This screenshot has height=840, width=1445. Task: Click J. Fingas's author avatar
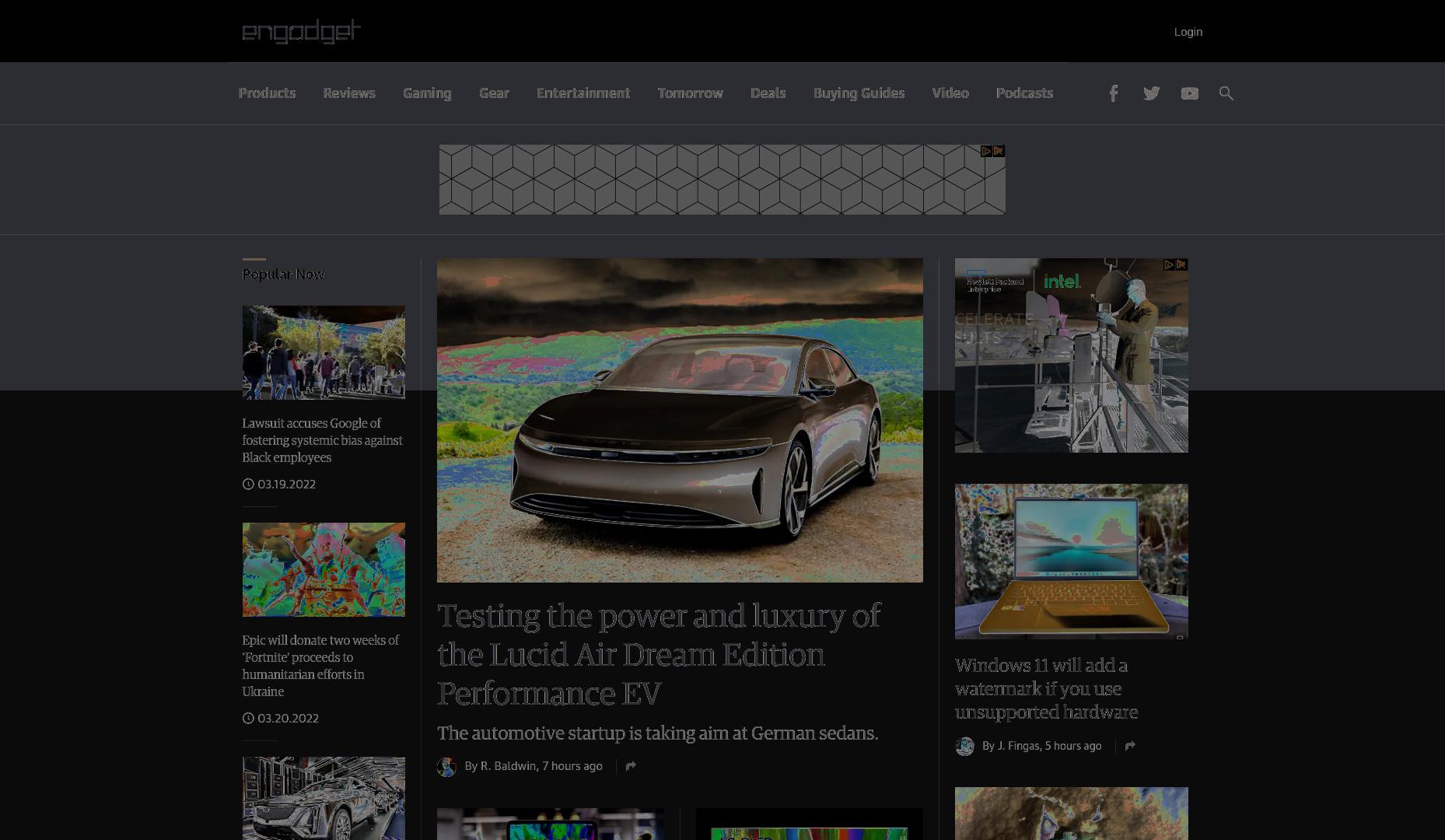pos(964,747)
